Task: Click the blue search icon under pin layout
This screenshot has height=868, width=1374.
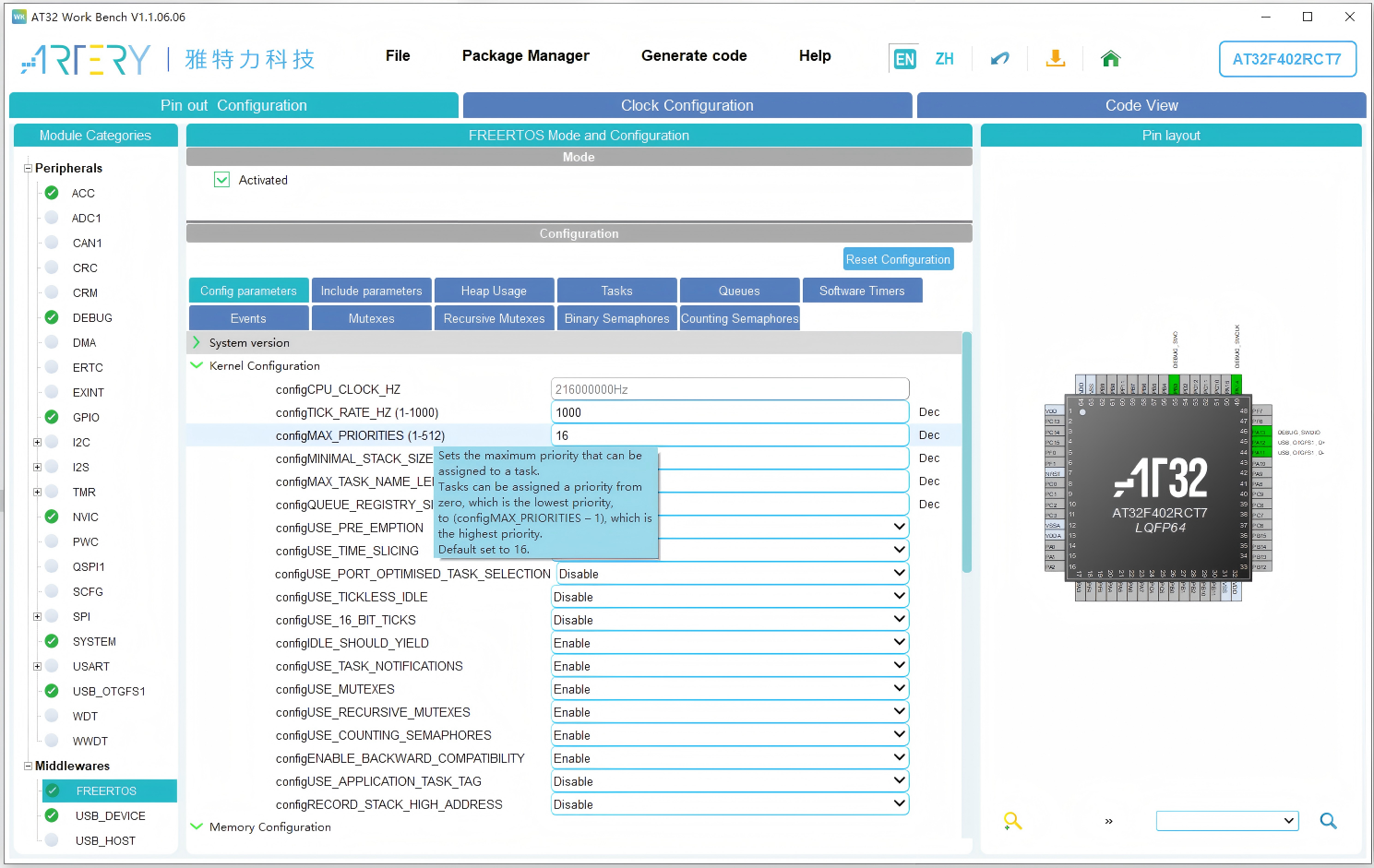Action: pos(1328,821)
